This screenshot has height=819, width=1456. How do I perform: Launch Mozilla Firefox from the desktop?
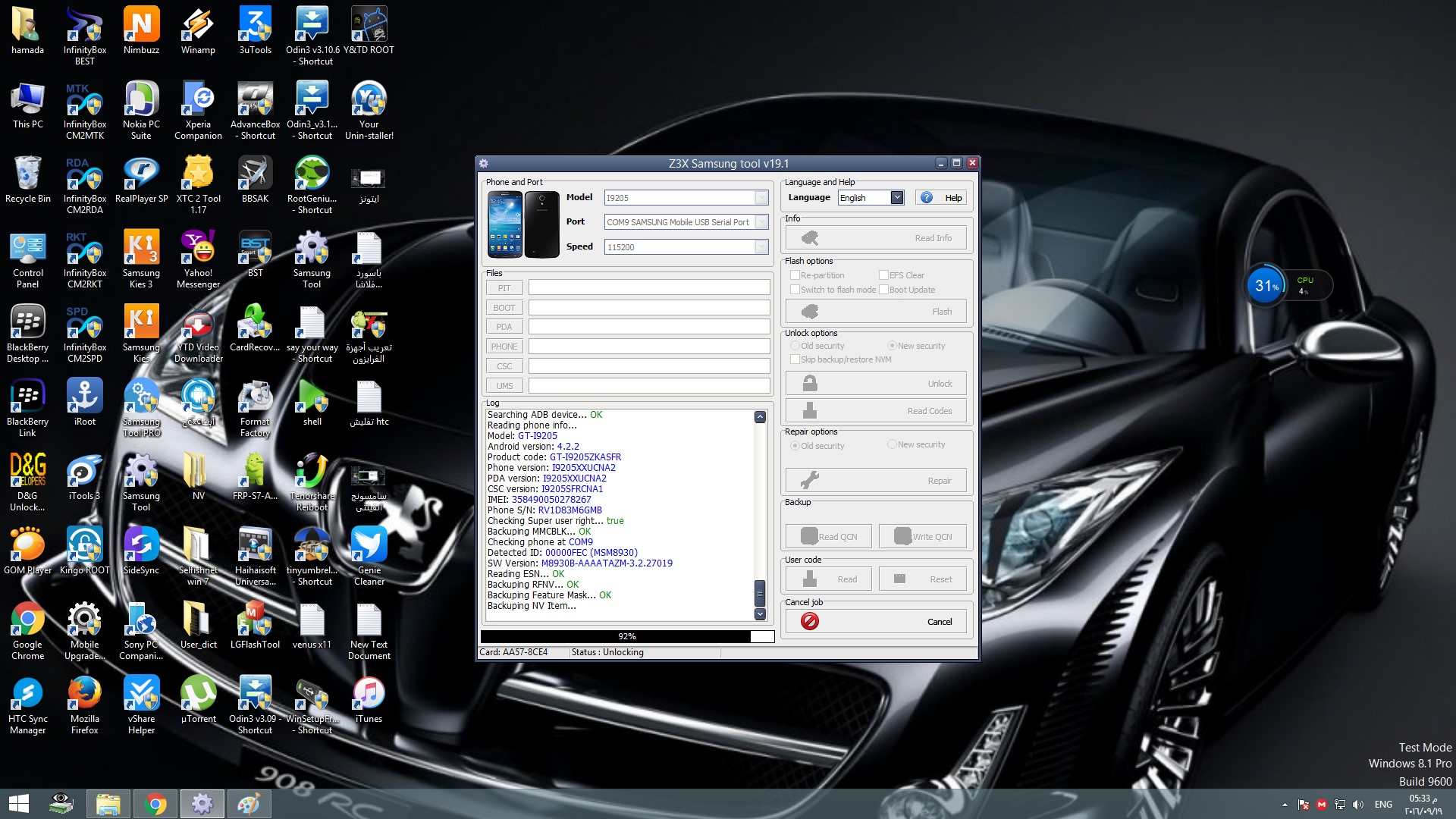pos(85,704)
